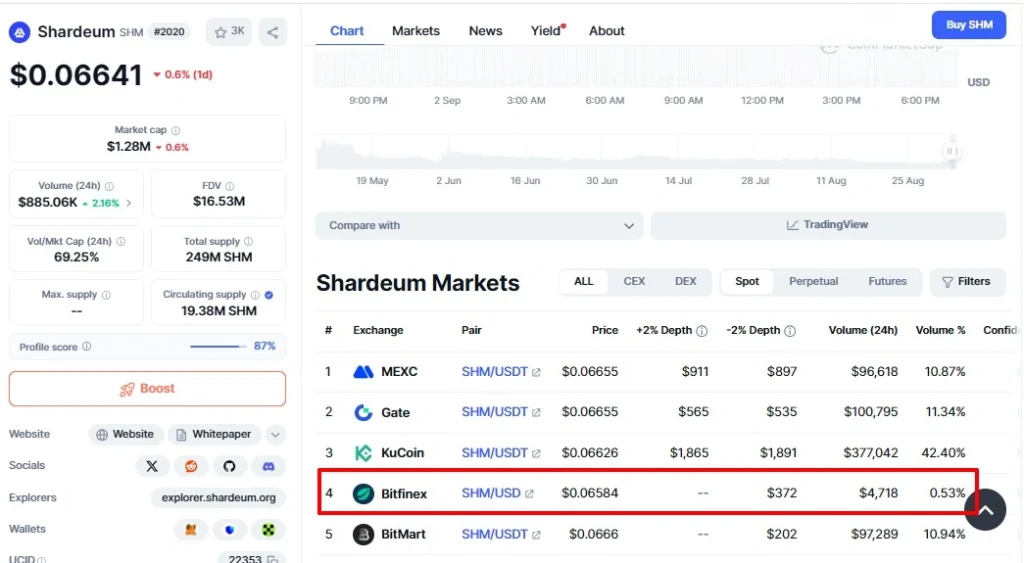Open Market cap info tooltip icon

pos(176,130)
